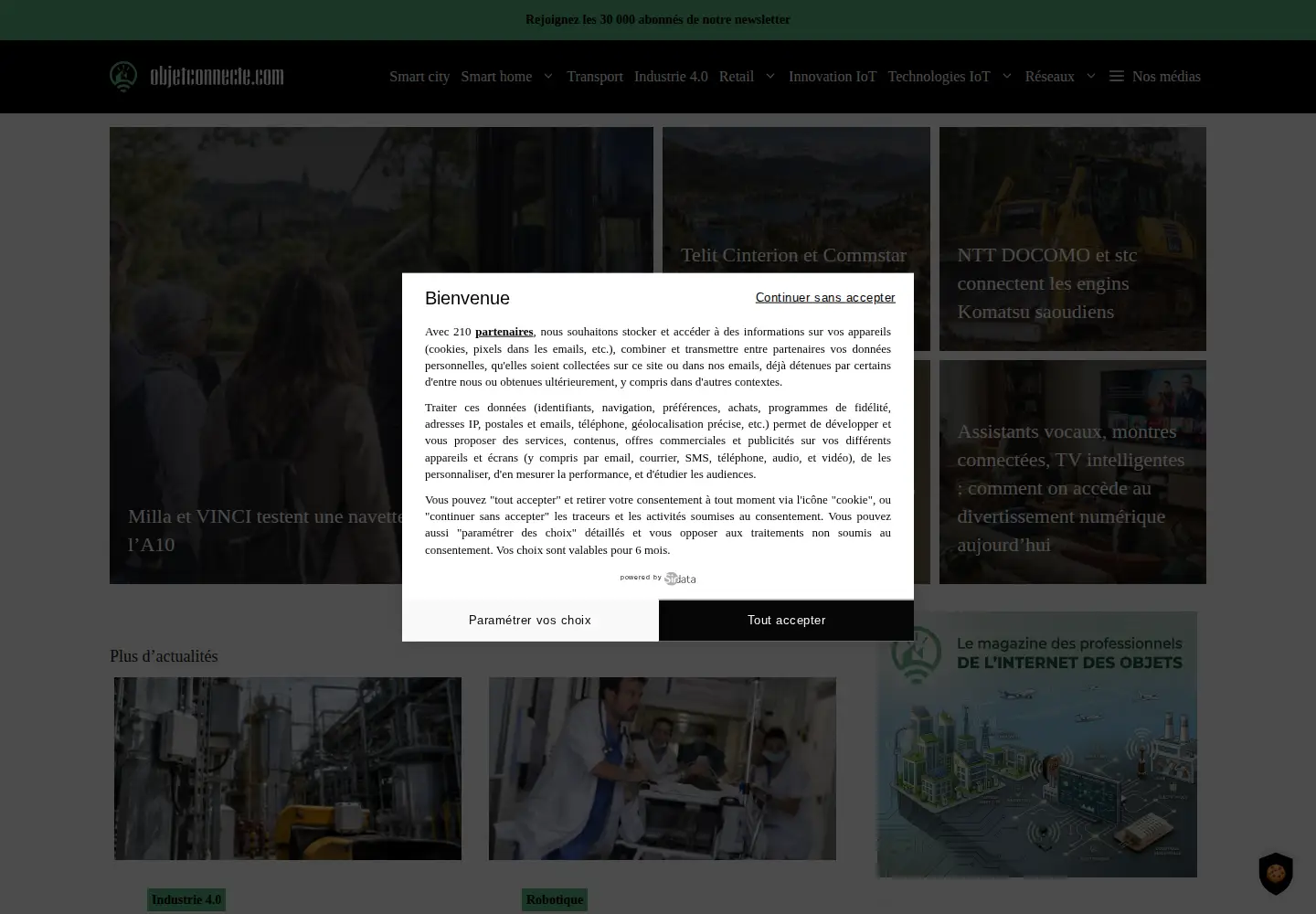1316x914 pixels.
Task: Click the hamburger icon beside Nos médias
Action: [x=1116, y=77]
